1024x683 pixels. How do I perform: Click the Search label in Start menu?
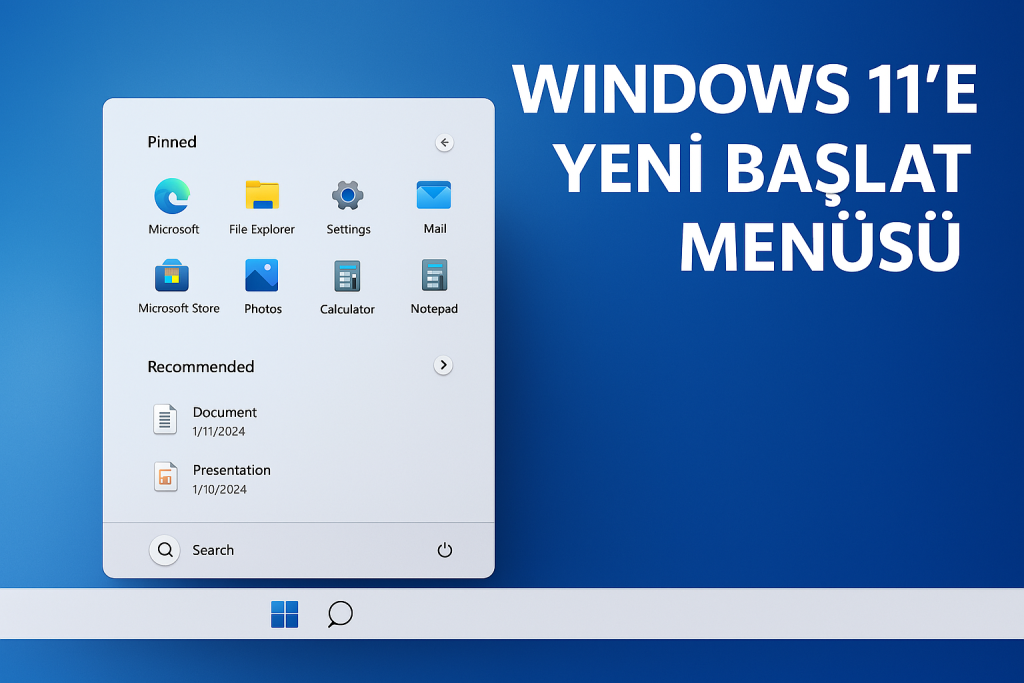click(213, 550)
